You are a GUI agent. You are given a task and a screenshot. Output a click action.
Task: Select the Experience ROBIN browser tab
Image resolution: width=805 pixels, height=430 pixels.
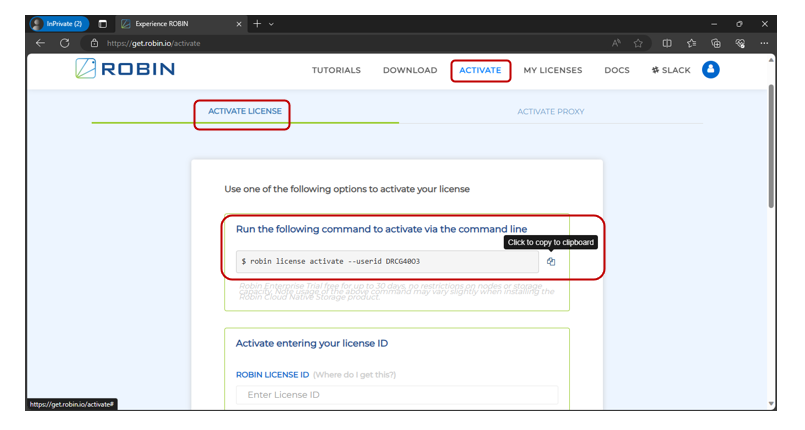click(x=181, y=24)
